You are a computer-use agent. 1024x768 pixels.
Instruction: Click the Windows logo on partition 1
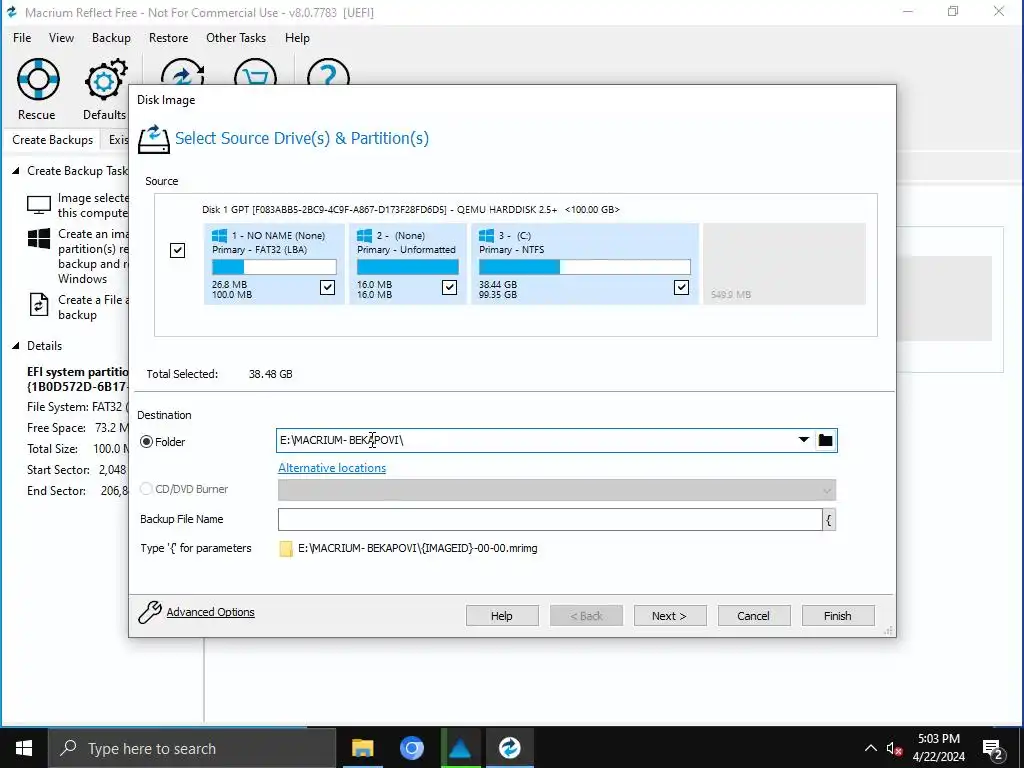point(219,235)
